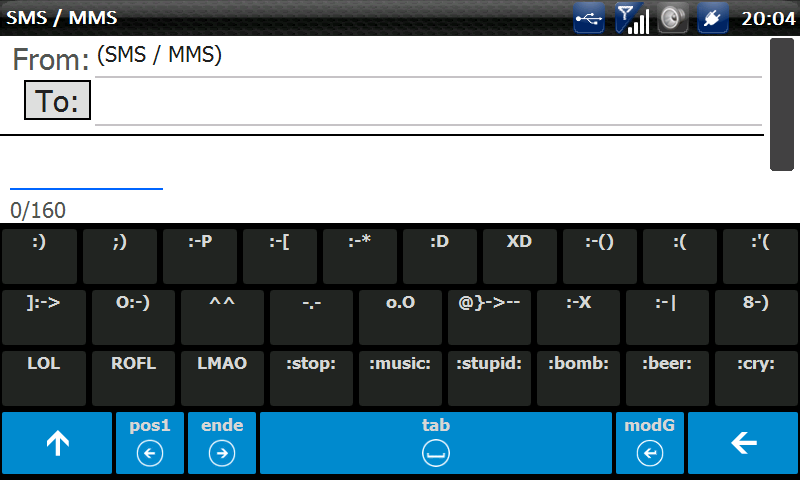Tap the :stop: key

311,378
